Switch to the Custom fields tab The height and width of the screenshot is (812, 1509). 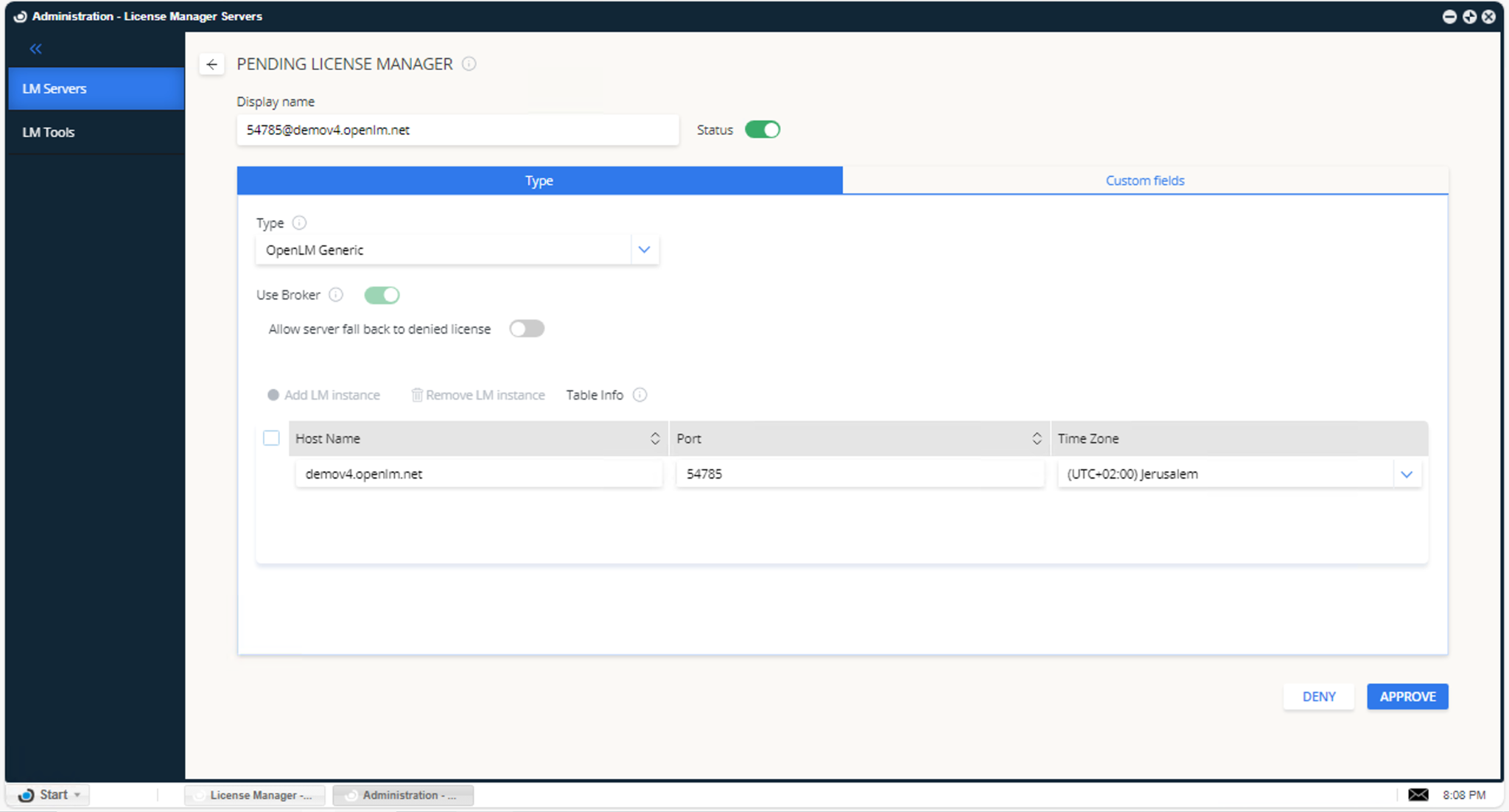coord(1144,181)
